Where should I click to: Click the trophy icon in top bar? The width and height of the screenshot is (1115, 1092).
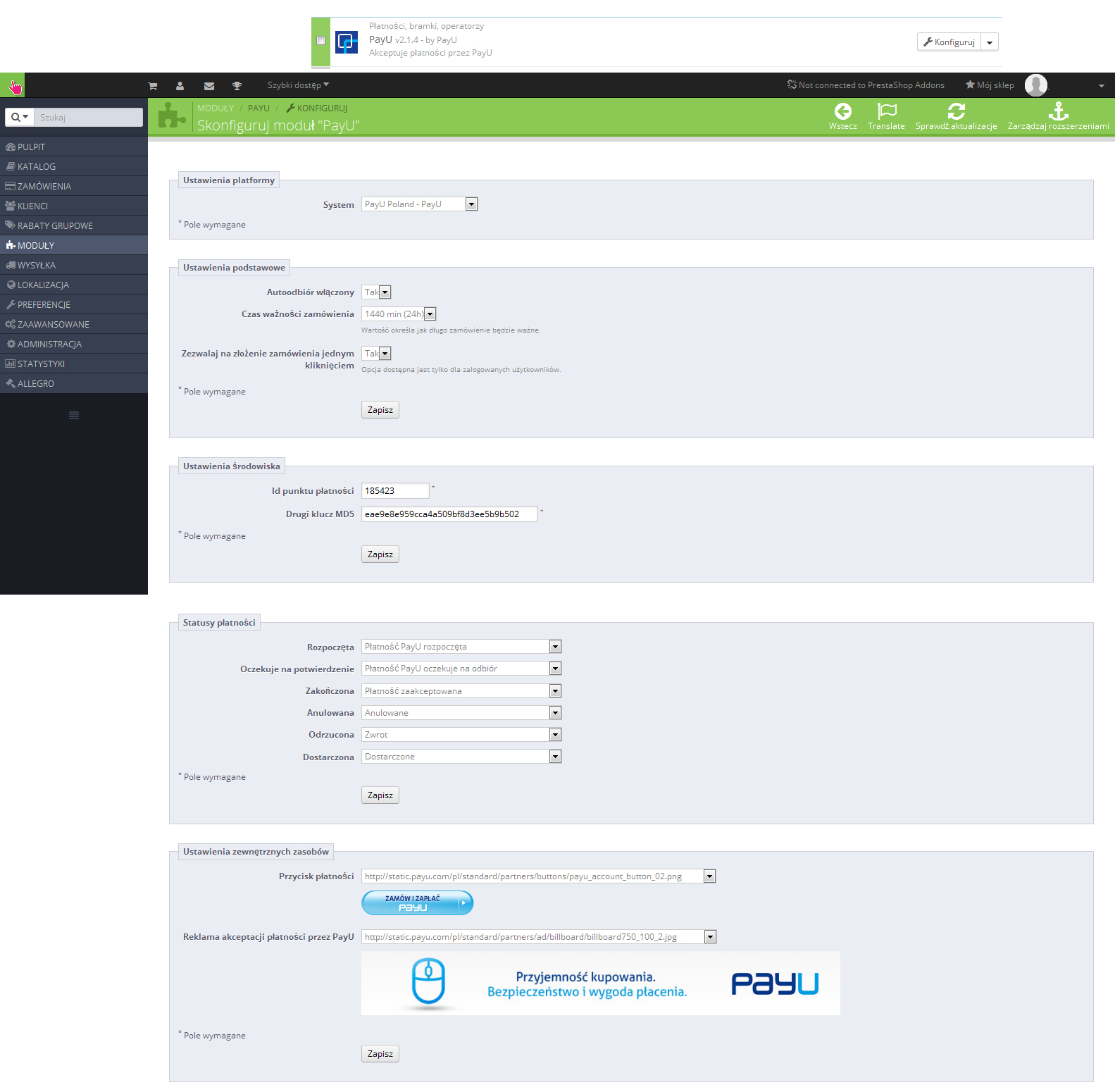click(x=237, y=86)
